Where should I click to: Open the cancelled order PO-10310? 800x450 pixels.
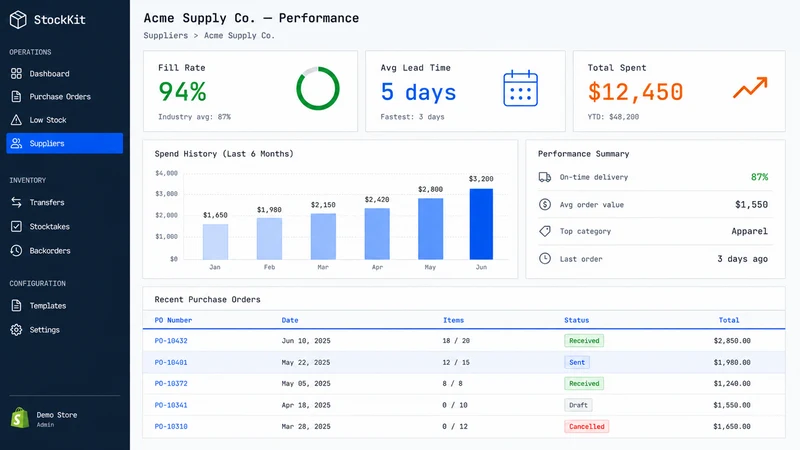[x=171, y=427]
